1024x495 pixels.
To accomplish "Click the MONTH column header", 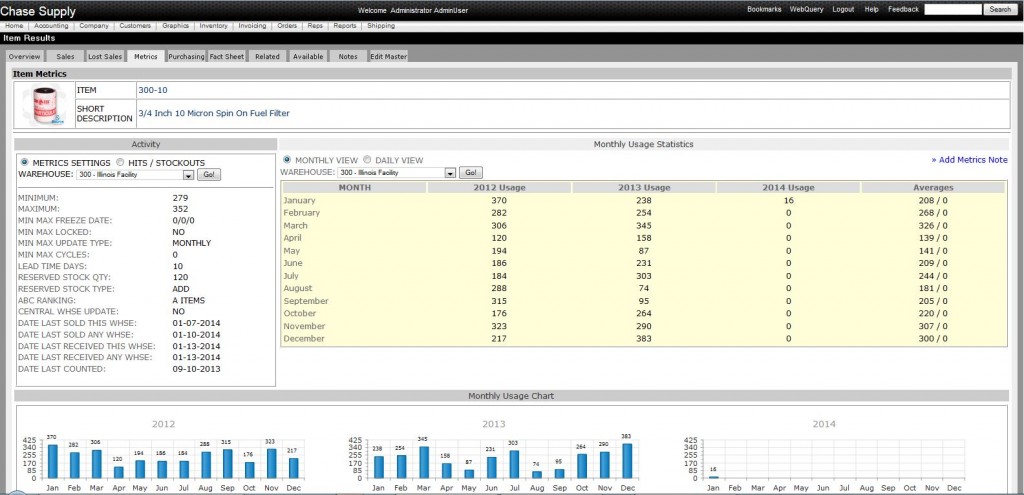I will 355,187.
